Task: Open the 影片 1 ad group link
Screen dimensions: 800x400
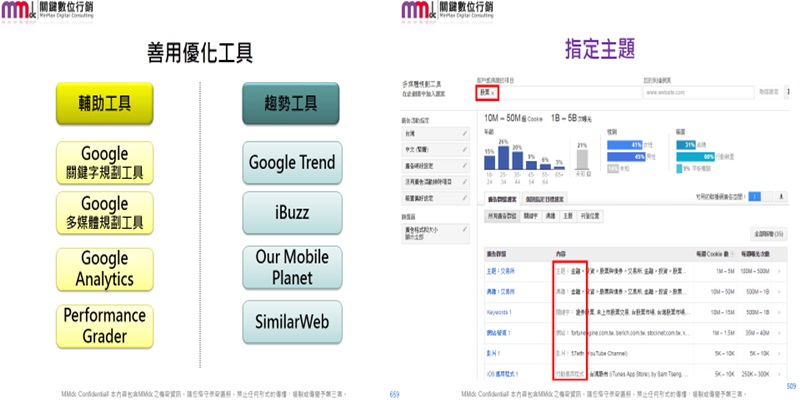Action: tap(496, 352)
